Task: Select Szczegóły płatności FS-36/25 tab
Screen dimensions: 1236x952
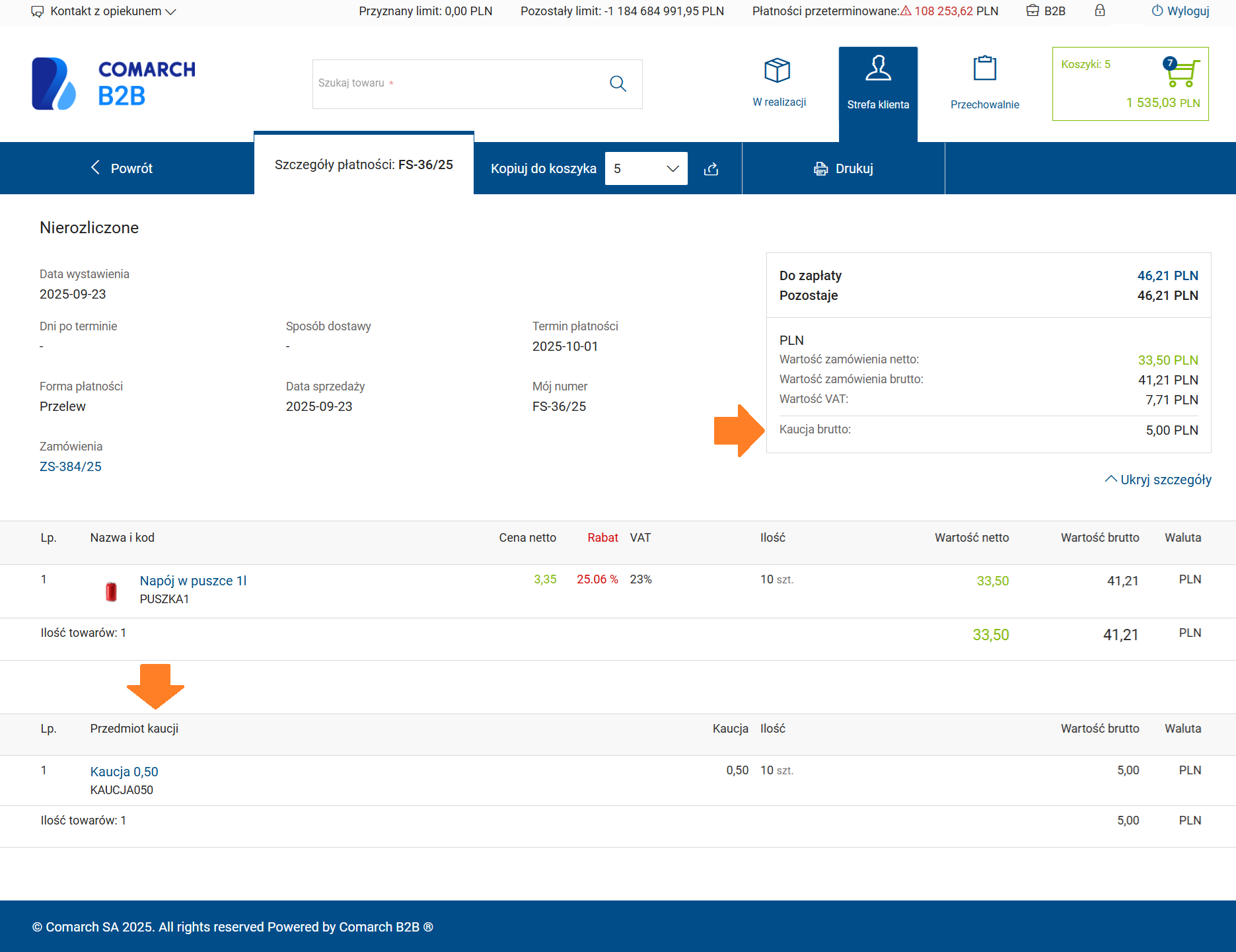Action: pyautogui.click(x=363, y=165)
